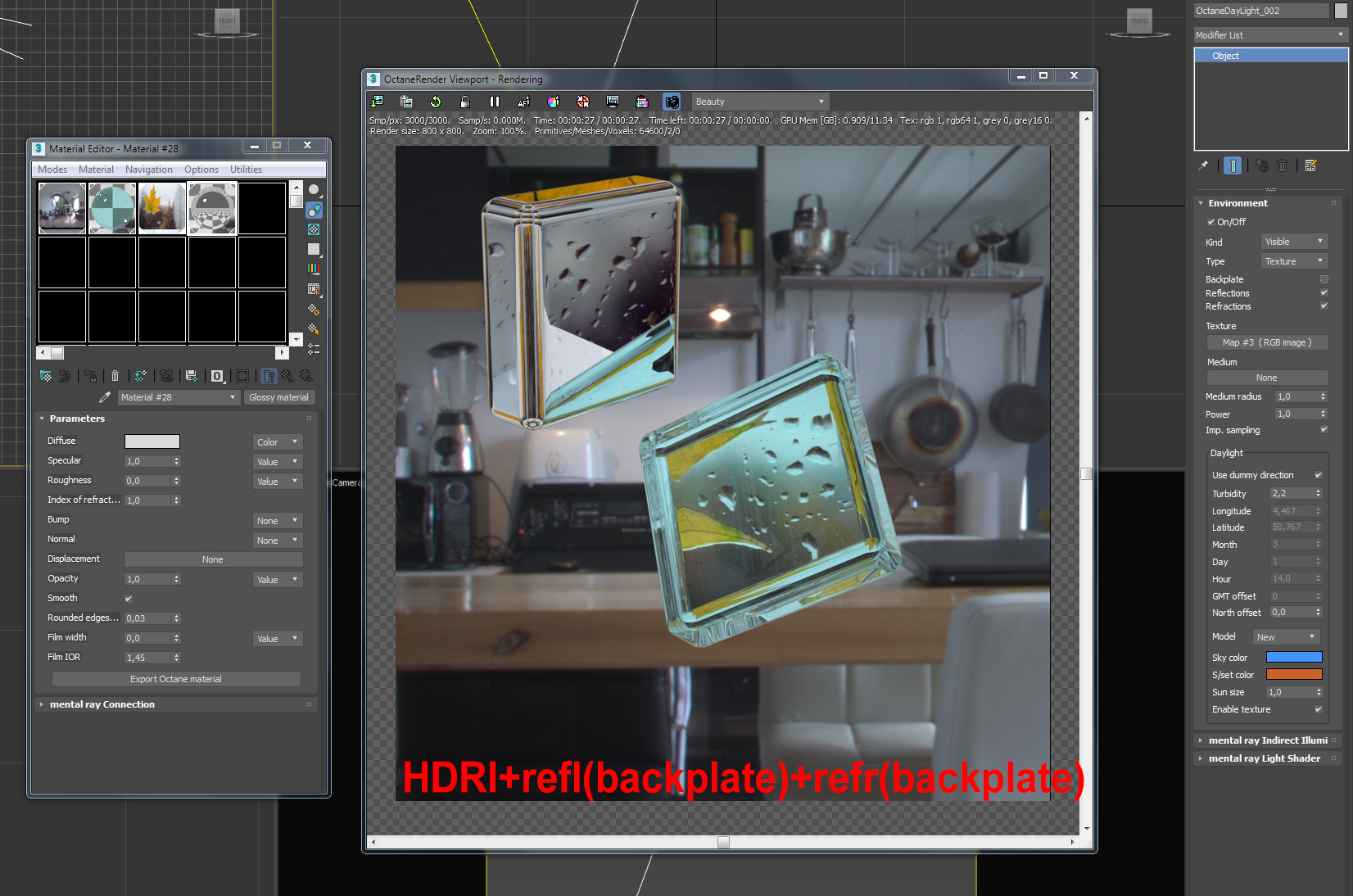Open the Modifier List dropdown
Image resolution: width=1353 pixels, height=896 pixels.
[1270, 35]
